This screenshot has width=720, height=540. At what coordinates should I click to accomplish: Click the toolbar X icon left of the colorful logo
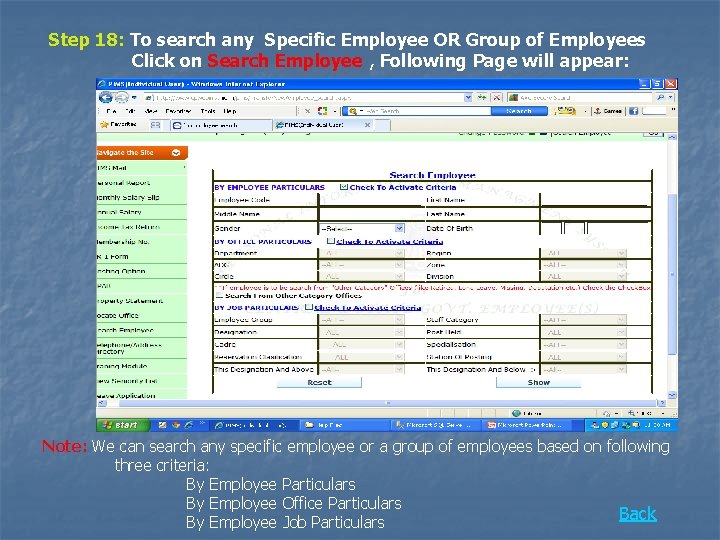tap(308, 111)
